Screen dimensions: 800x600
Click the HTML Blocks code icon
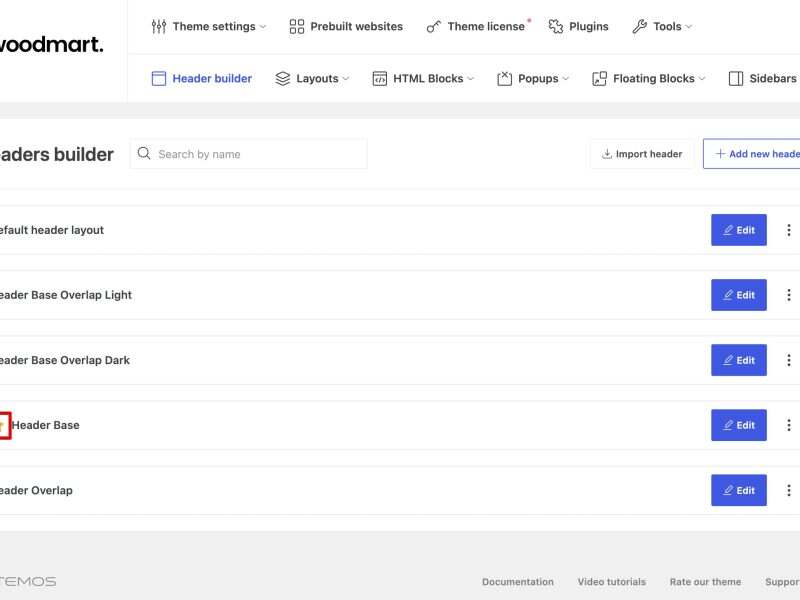tap(380, 79)
